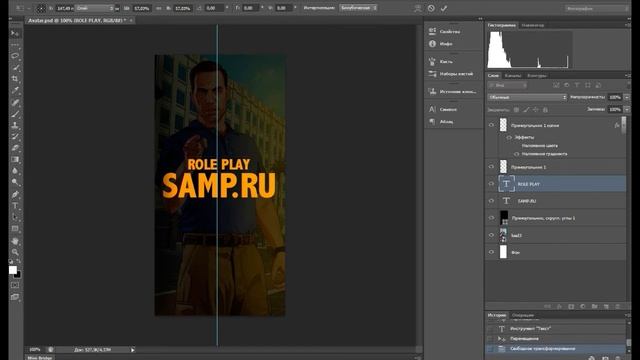
Task: Click the link width and height icon
Action: coord(158,8)
